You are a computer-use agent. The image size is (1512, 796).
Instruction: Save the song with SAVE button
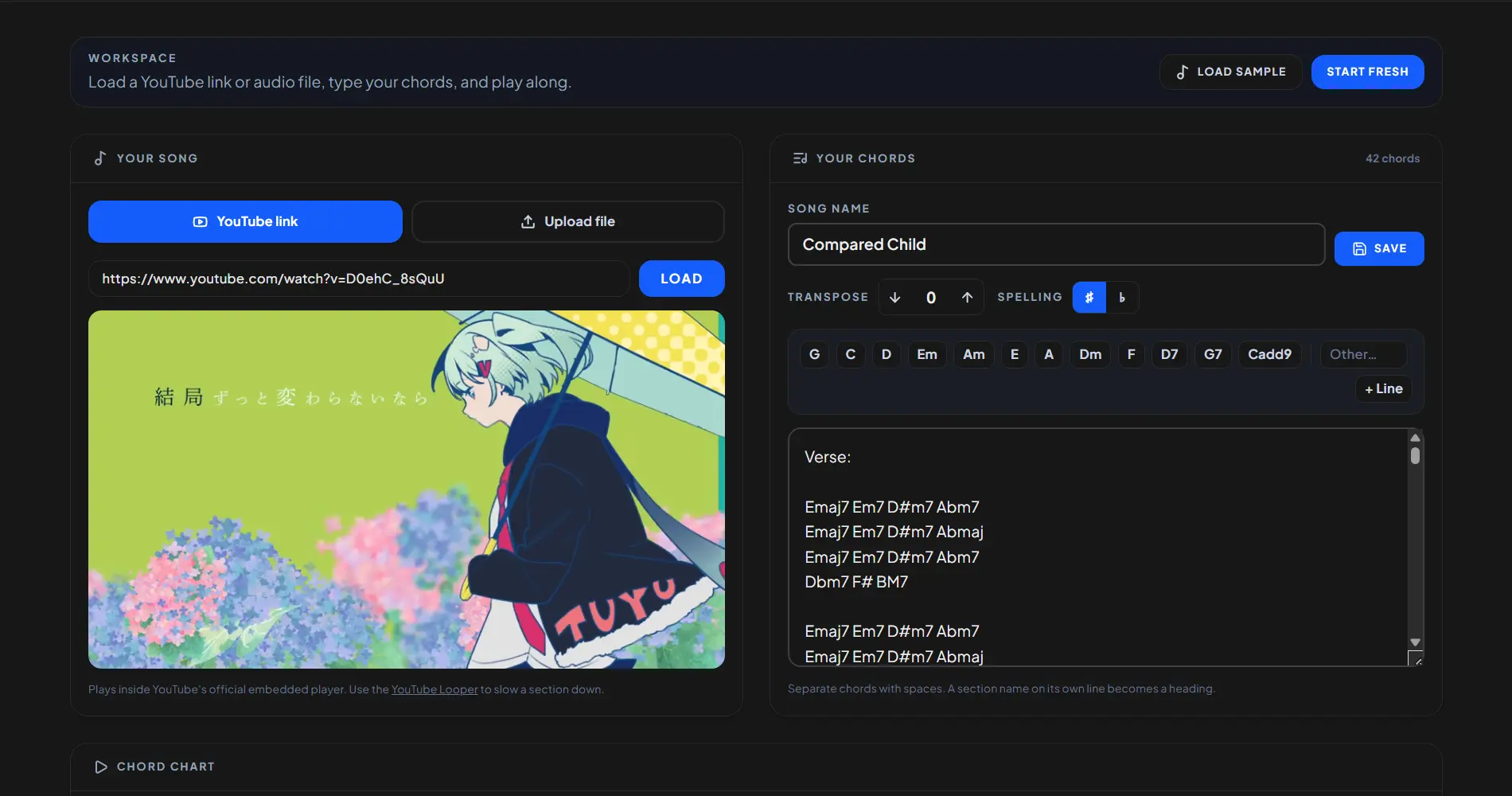[1379, 248]
